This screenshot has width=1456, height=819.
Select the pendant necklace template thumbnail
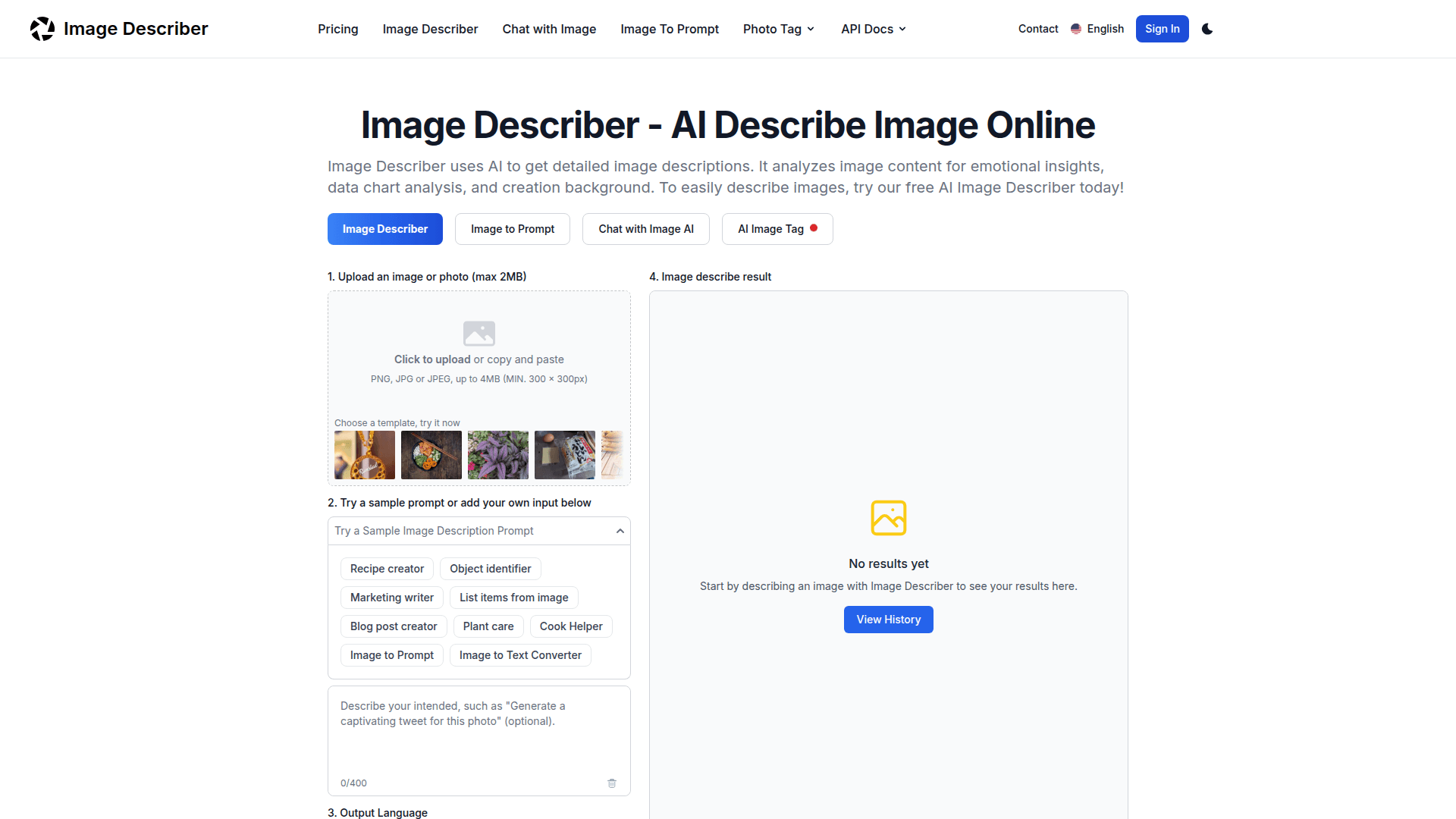click(x=364, y=455)
